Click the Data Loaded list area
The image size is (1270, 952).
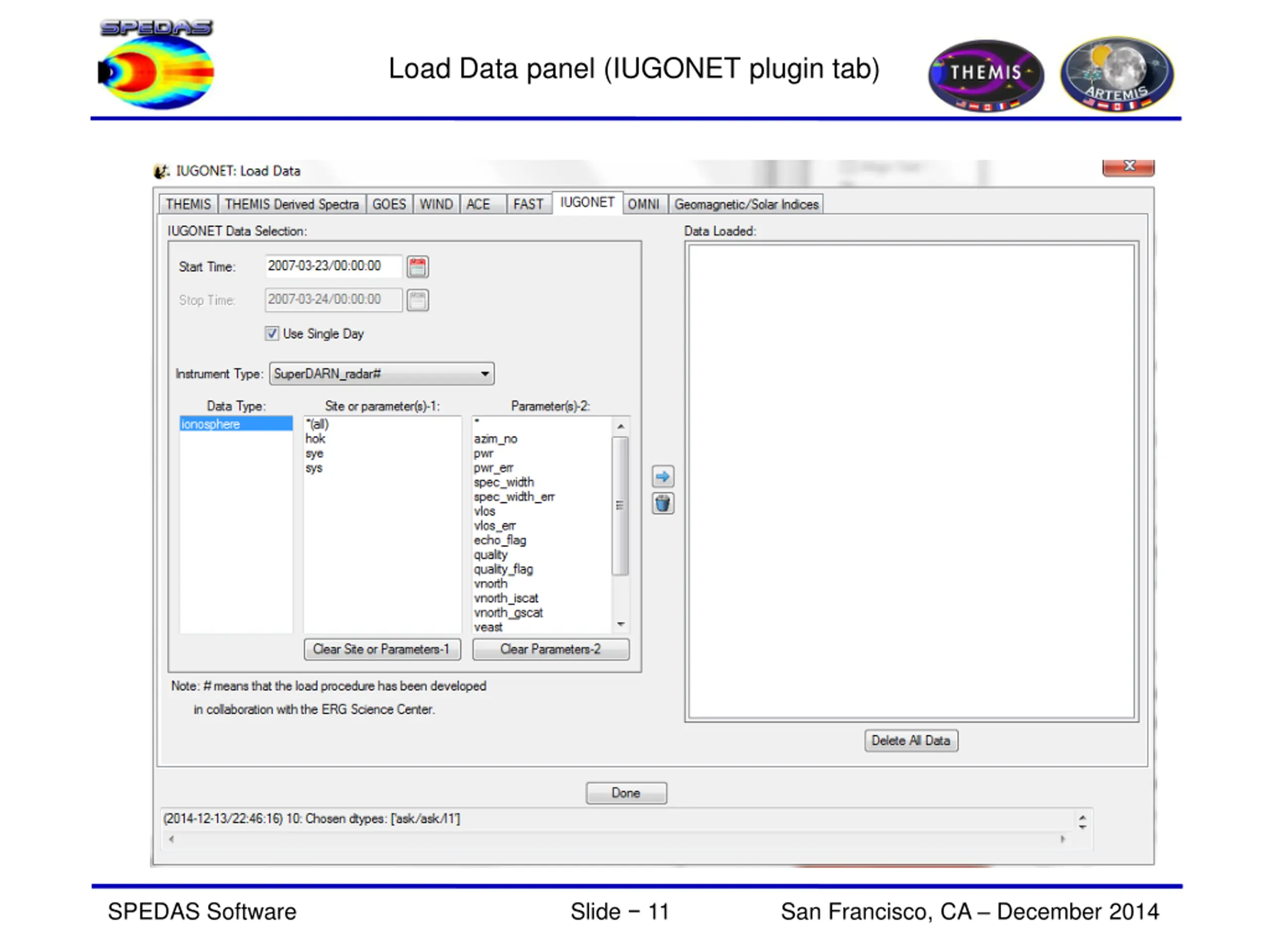[x=912, y=482]
